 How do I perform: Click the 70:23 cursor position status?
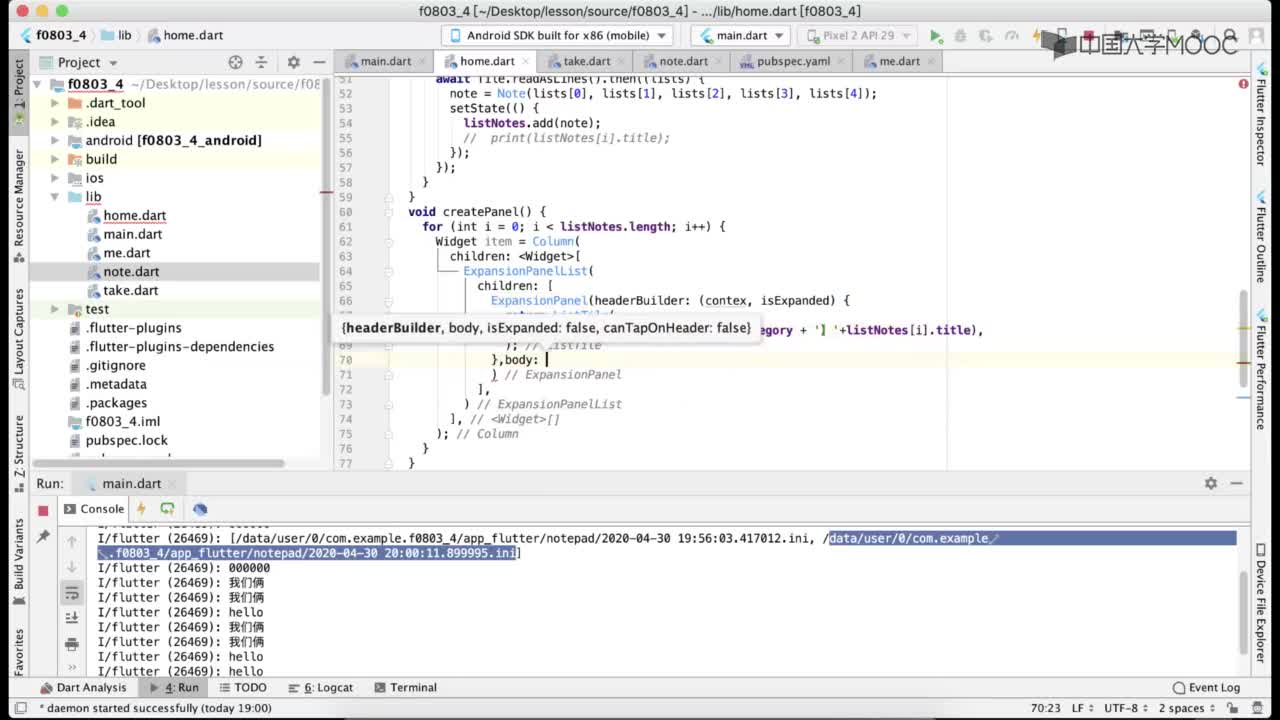click(x=1045, y=708)
